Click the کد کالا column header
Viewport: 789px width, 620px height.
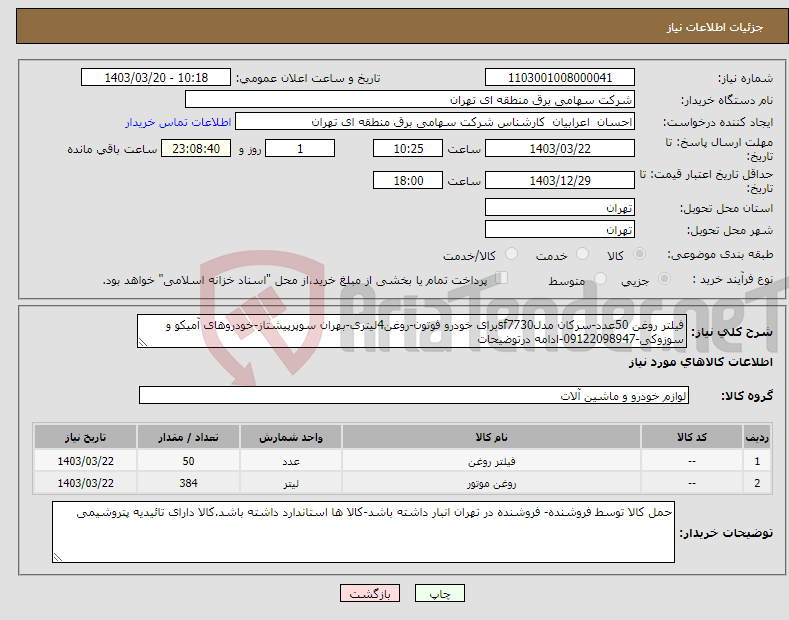[x=692, y=437]
